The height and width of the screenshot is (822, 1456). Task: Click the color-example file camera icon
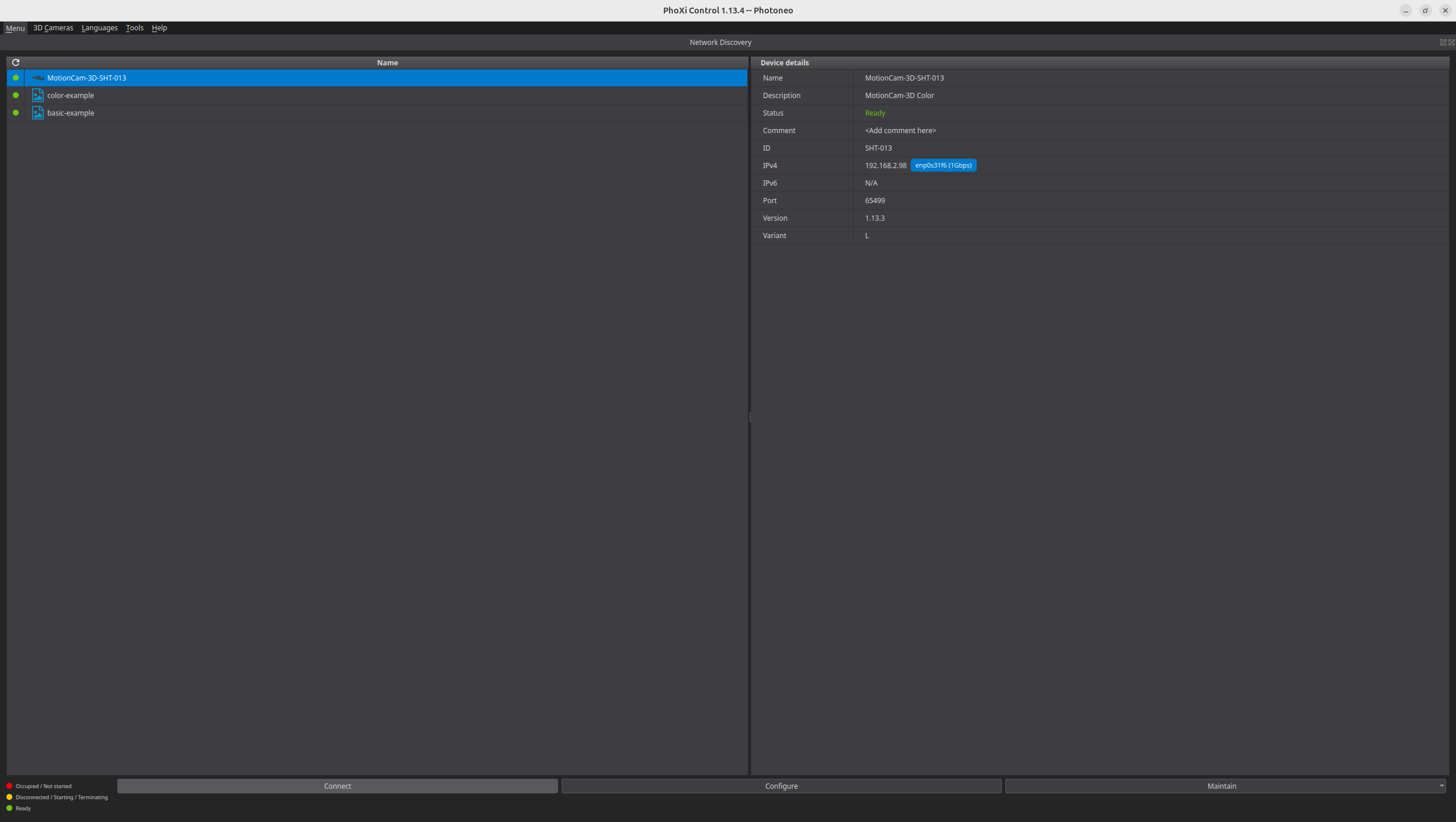click(38, 95)
